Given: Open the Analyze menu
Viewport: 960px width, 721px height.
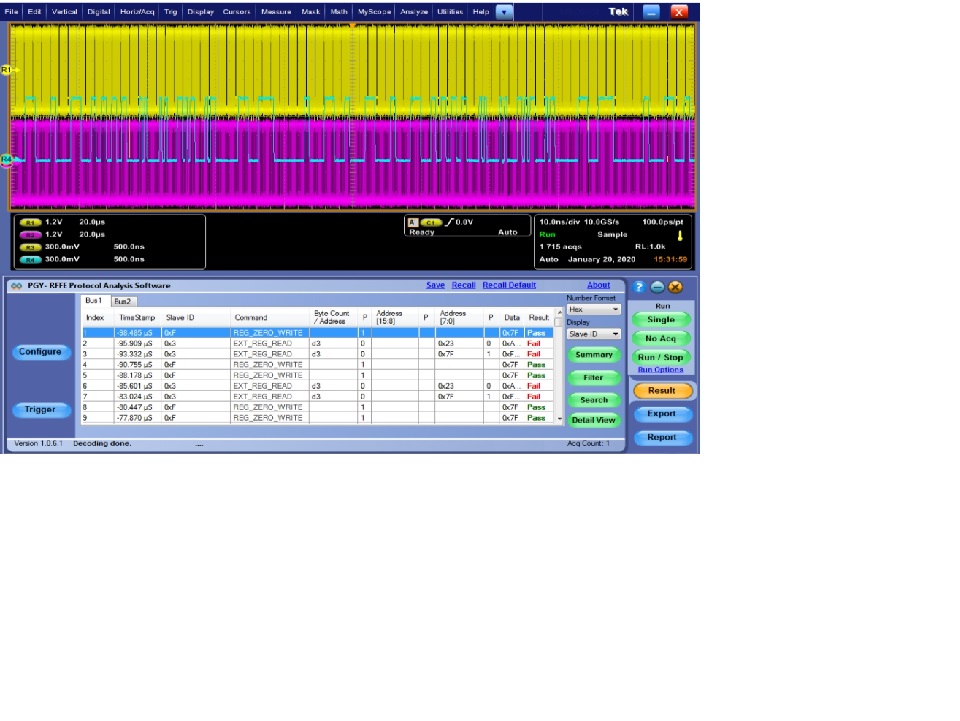Looking at the screenshot, I should 414,12.
